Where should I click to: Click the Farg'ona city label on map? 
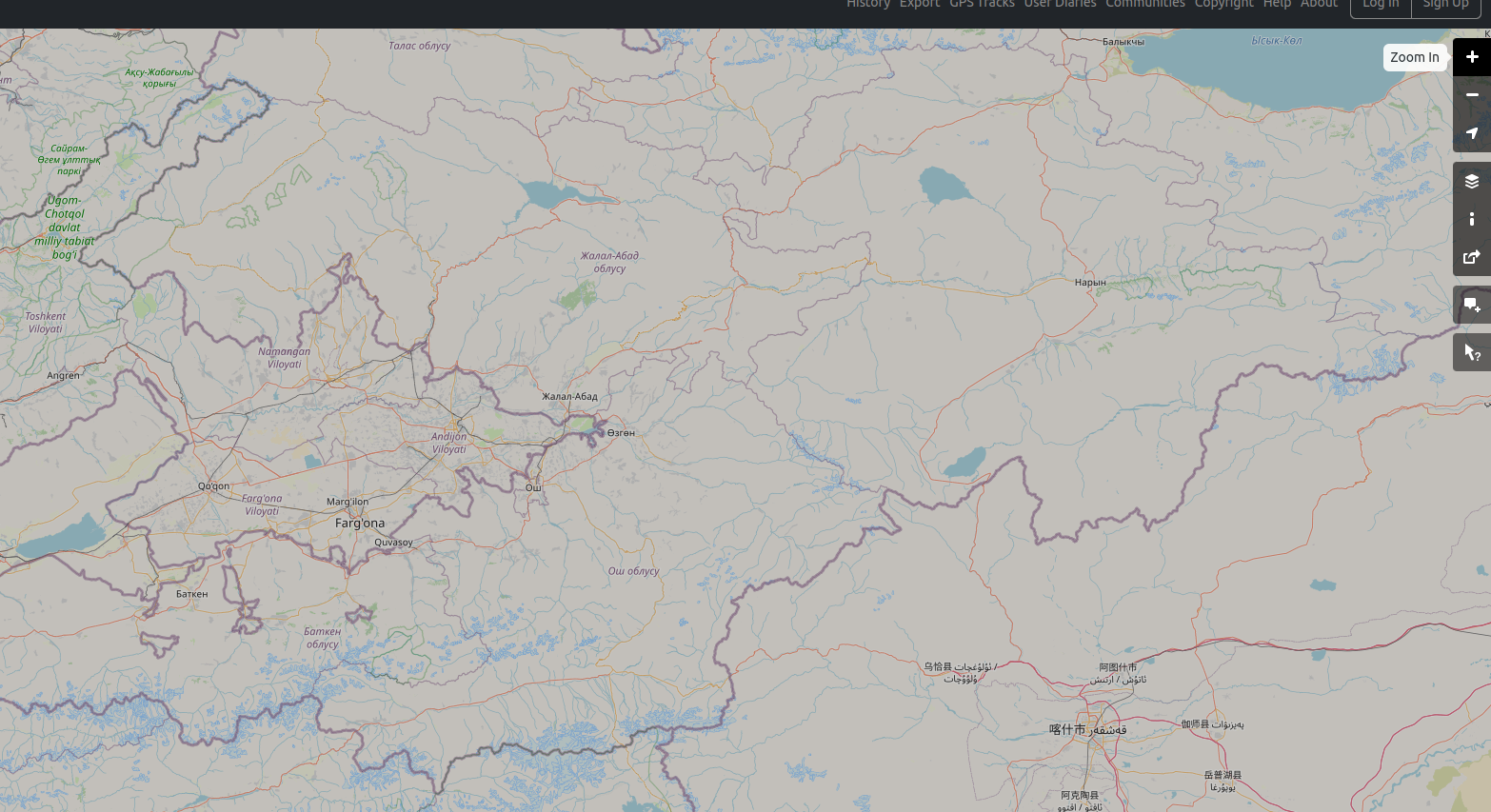pyautogui.click(x=360, y=524)
